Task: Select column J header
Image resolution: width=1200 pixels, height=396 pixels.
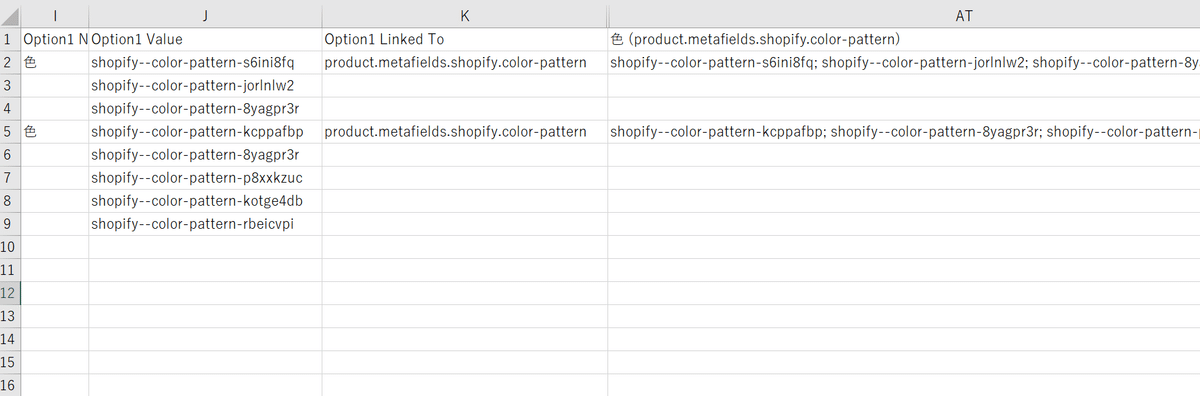Action: [205, 15]
